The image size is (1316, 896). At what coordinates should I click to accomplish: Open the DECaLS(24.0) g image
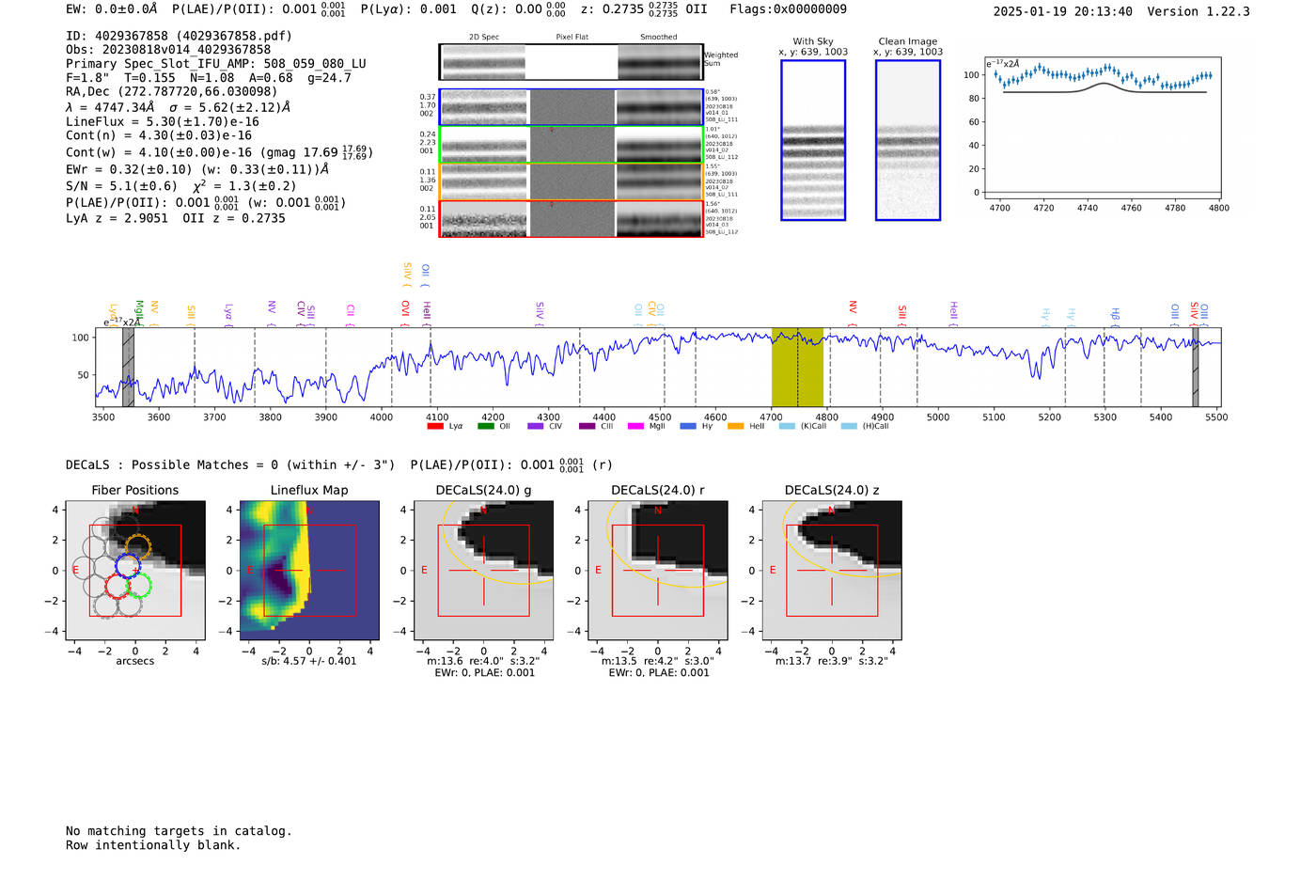[484, 570]
